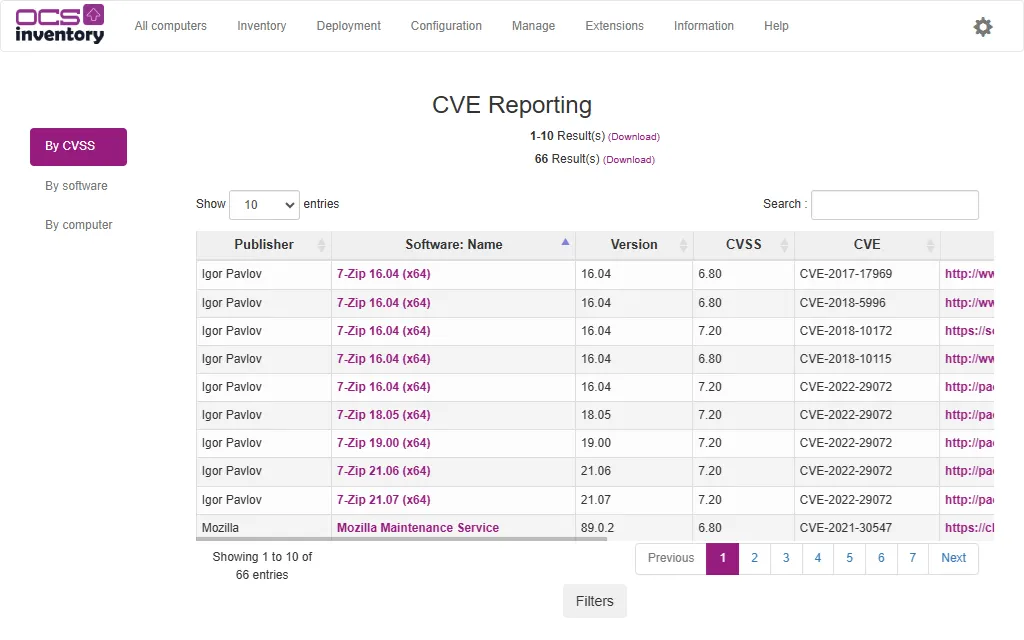Go to page 7
Screen dimensions: 1024x640
click(913, 558)
